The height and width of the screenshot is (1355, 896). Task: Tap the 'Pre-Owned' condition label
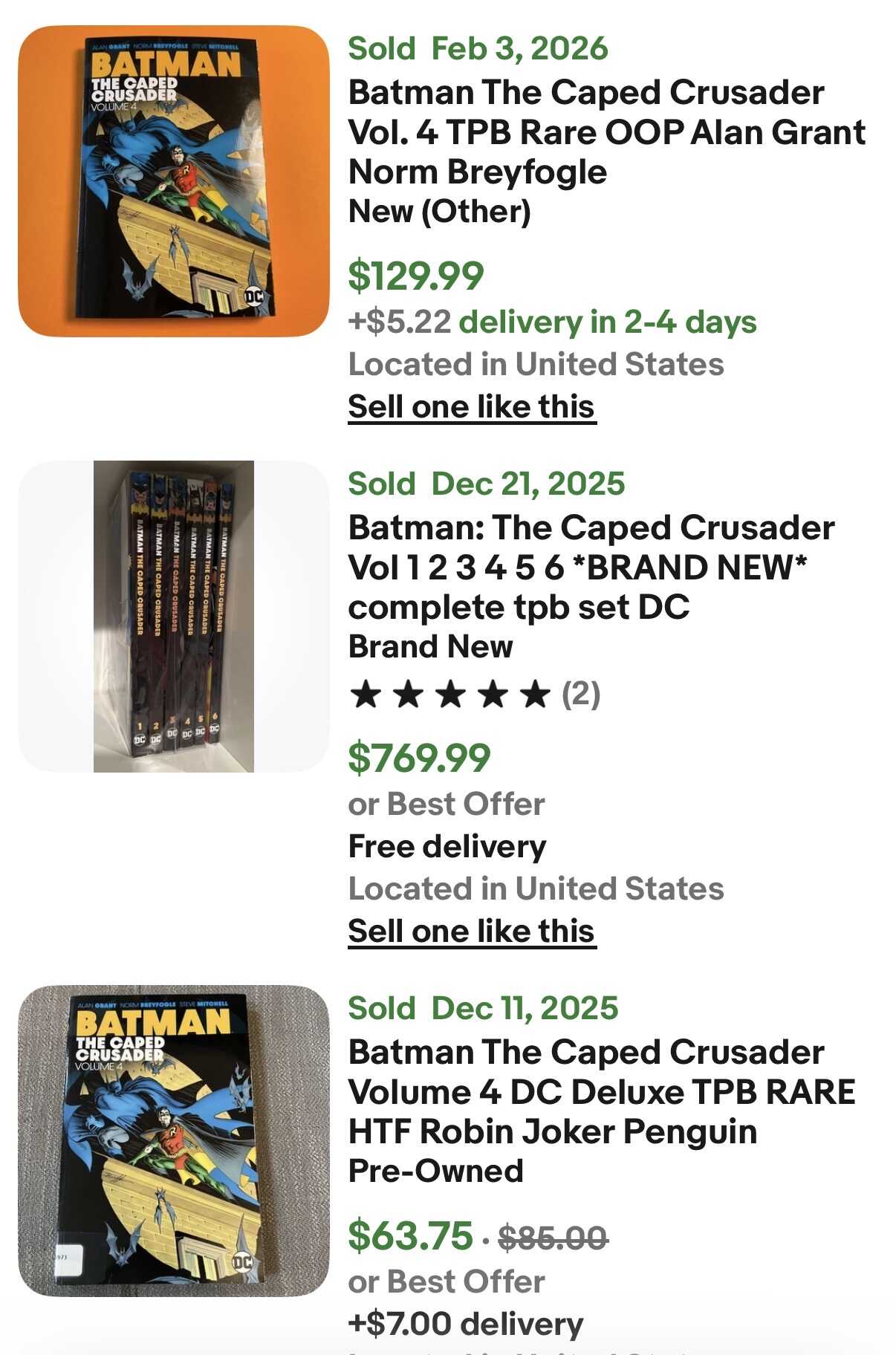(436, 1172)
